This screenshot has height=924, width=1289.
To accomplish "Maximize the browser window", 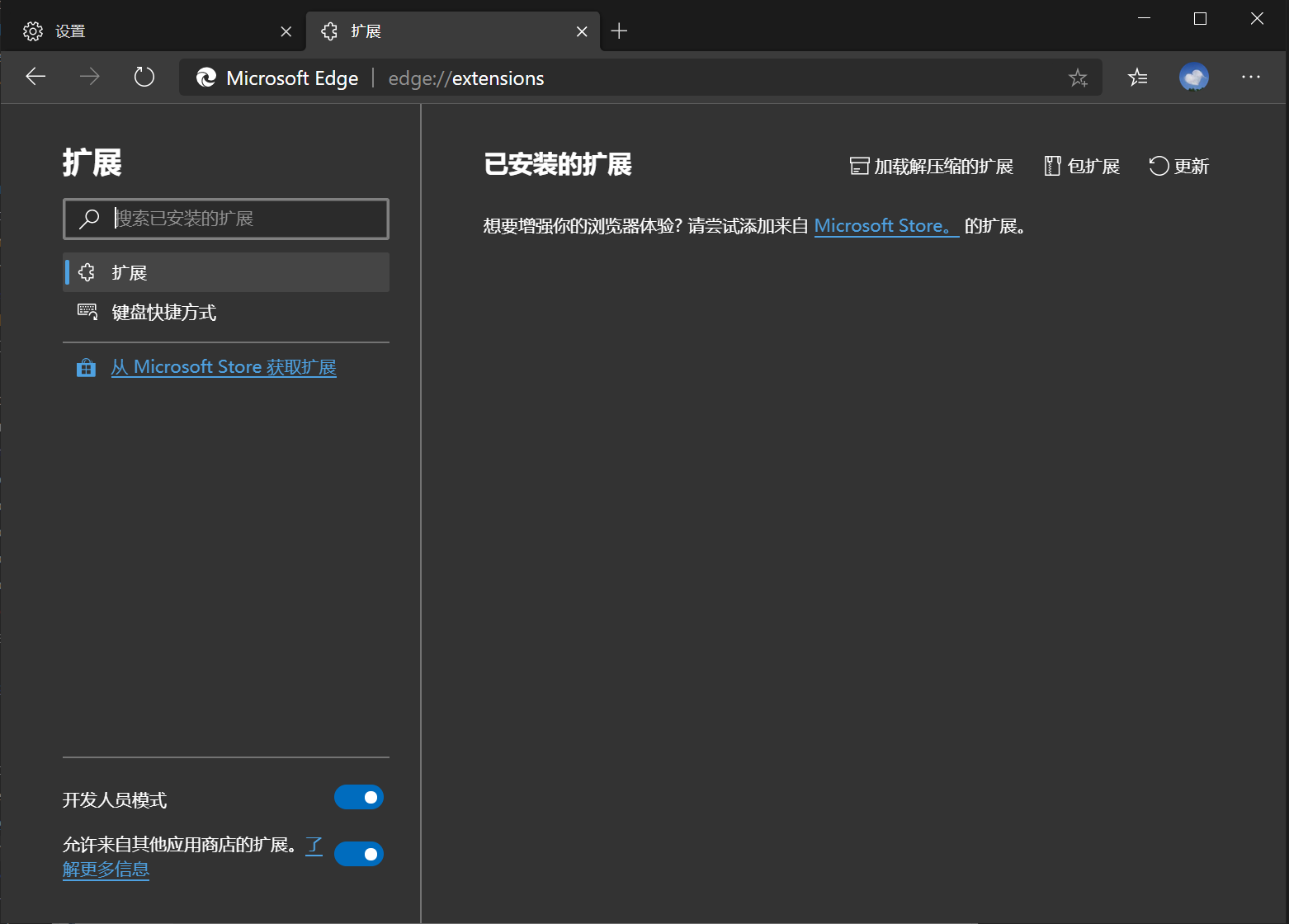I will (1200, 18).
